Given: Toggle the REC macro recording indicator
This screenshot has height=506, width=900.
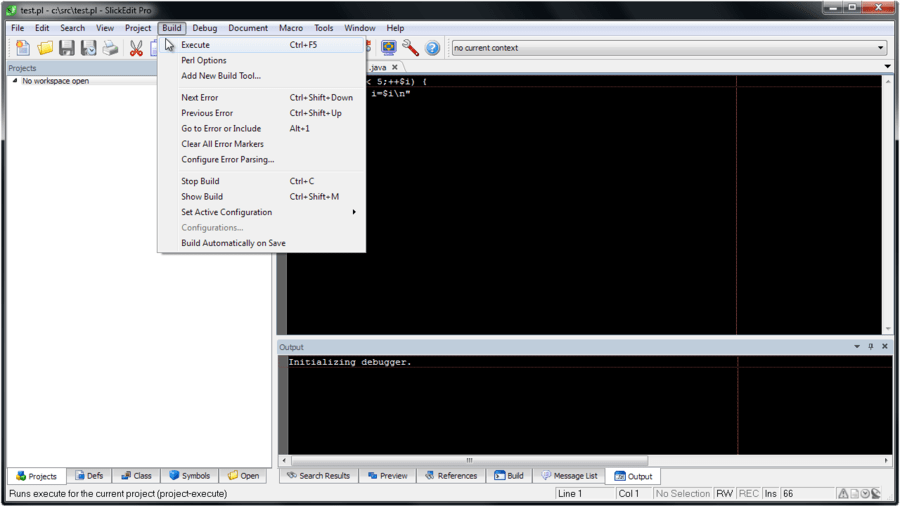Looking at the screenshot, I should [x=748, y=493].
